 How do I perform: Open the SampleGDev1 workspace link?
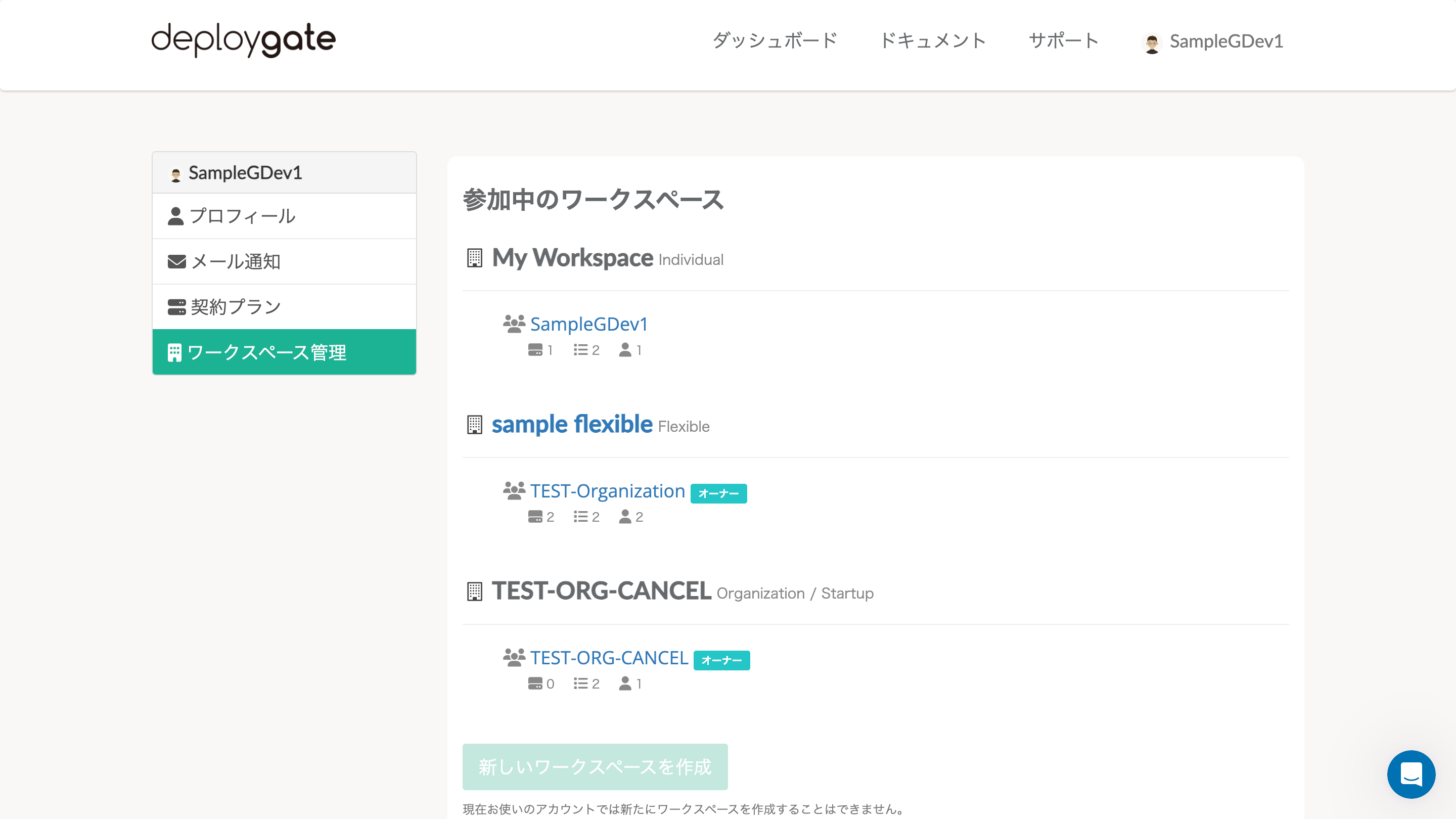tap(589, 324)
